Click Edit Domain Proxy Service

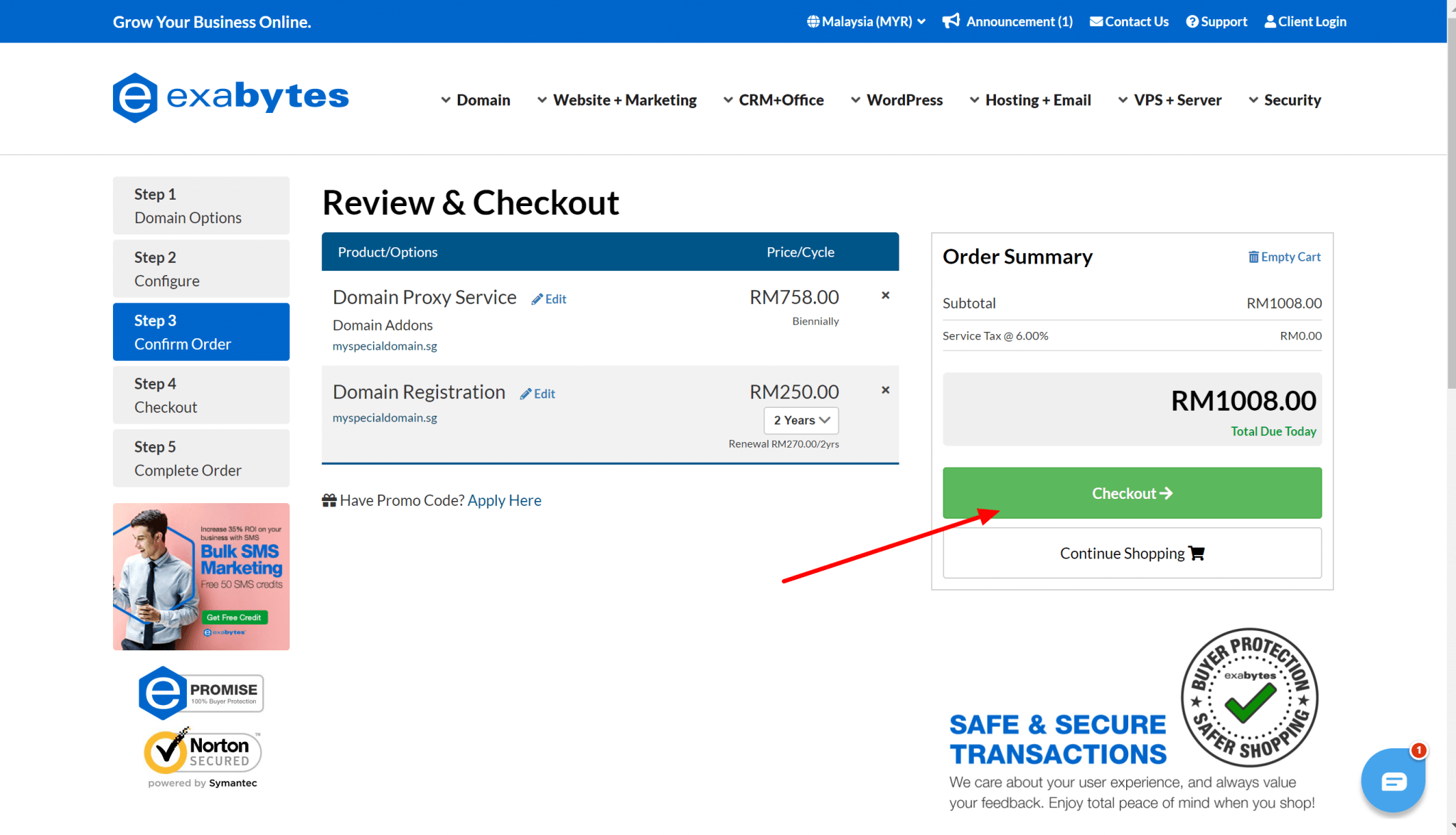tap(548, 297)
